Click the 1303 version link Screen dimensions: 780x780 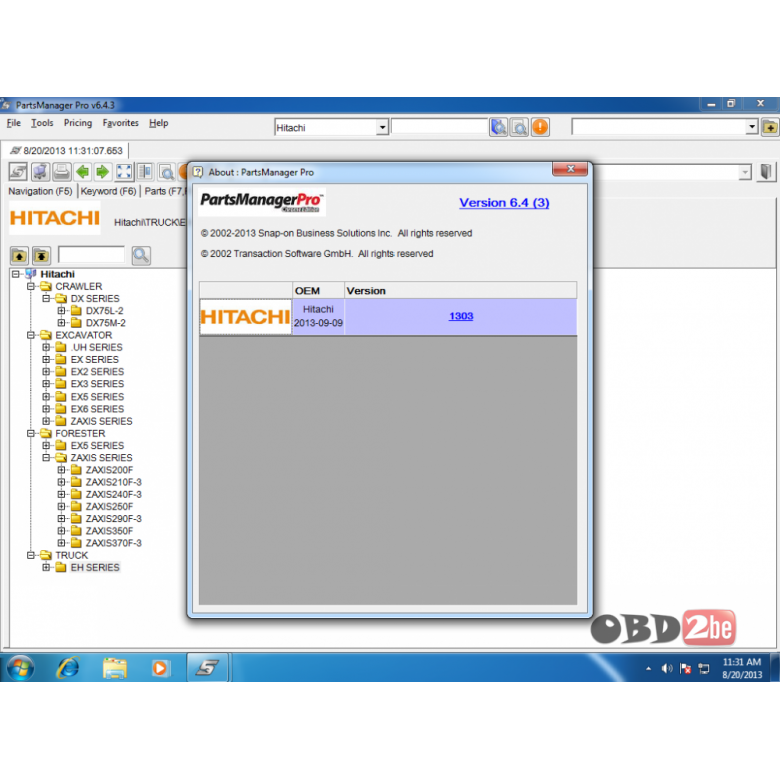(x=461, y=316)
